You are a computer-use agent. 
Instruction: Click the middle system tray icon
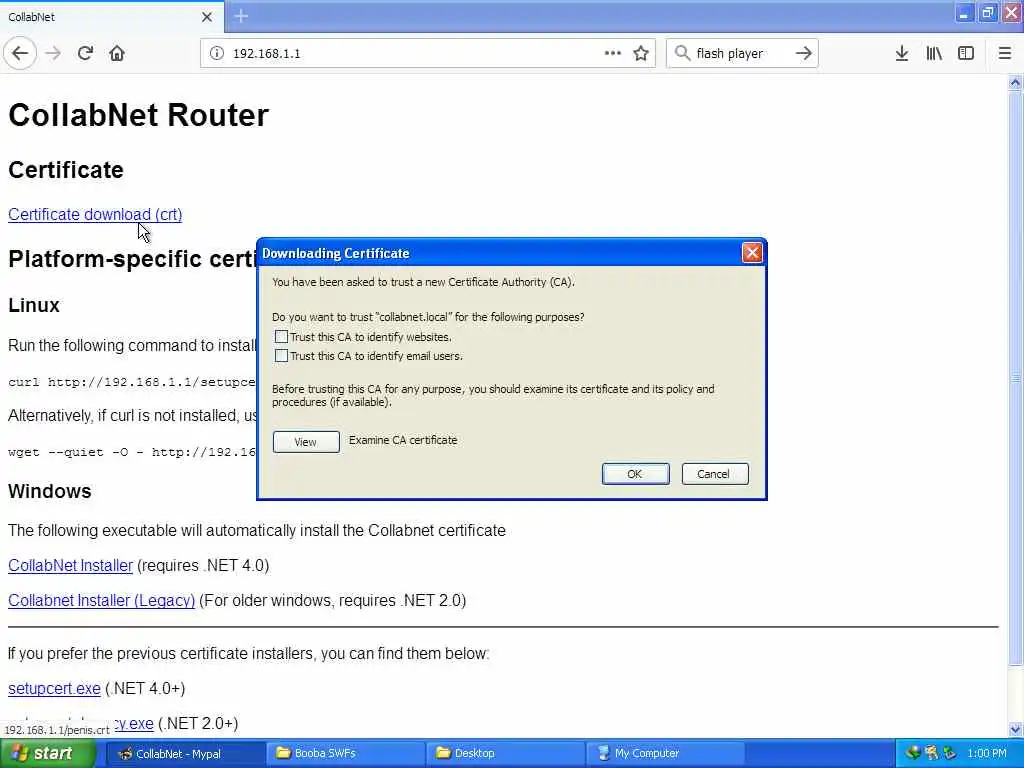click(x=931, y=753)
